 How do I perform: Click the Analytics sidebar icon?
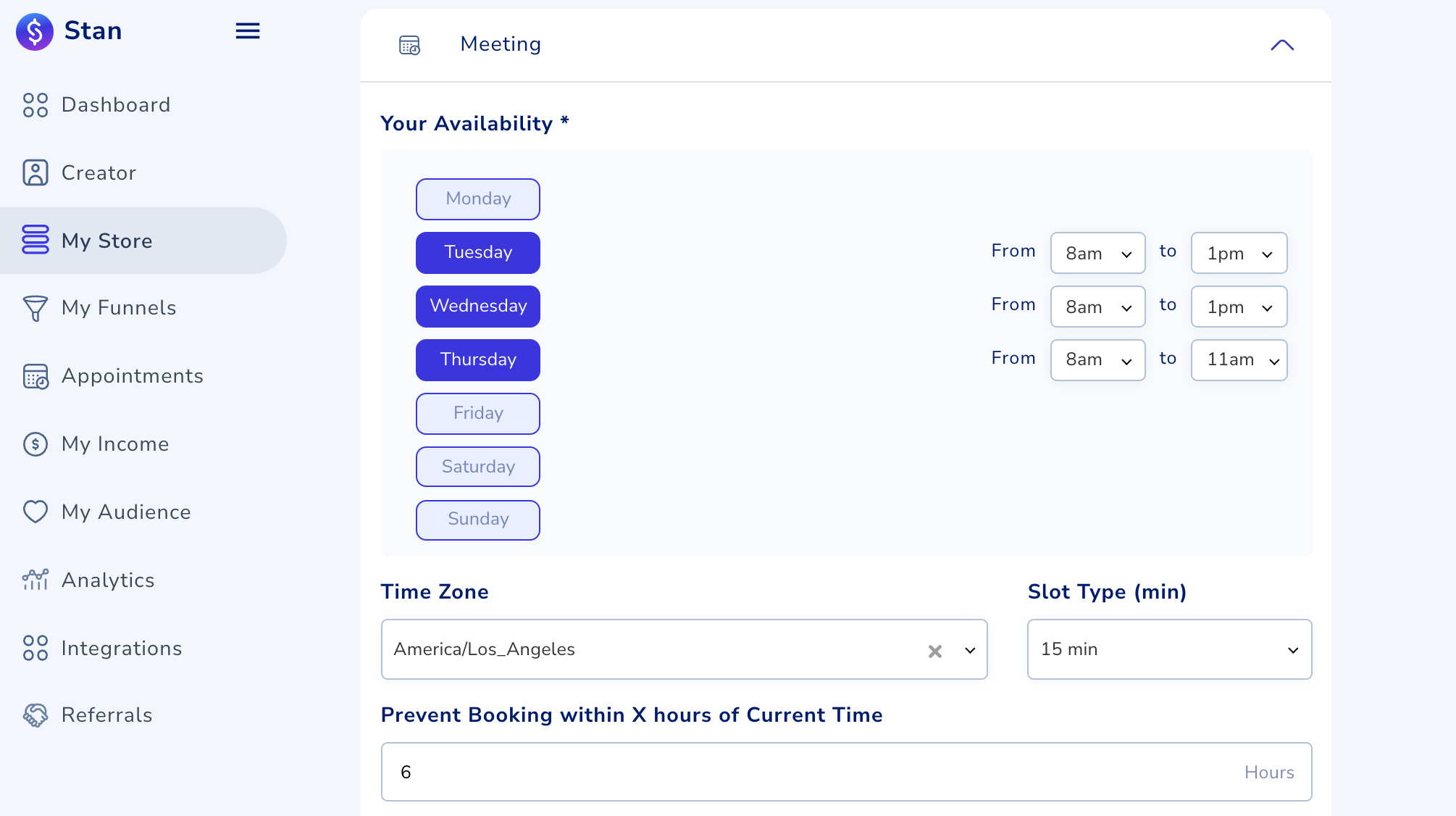(x=36, y=579)
